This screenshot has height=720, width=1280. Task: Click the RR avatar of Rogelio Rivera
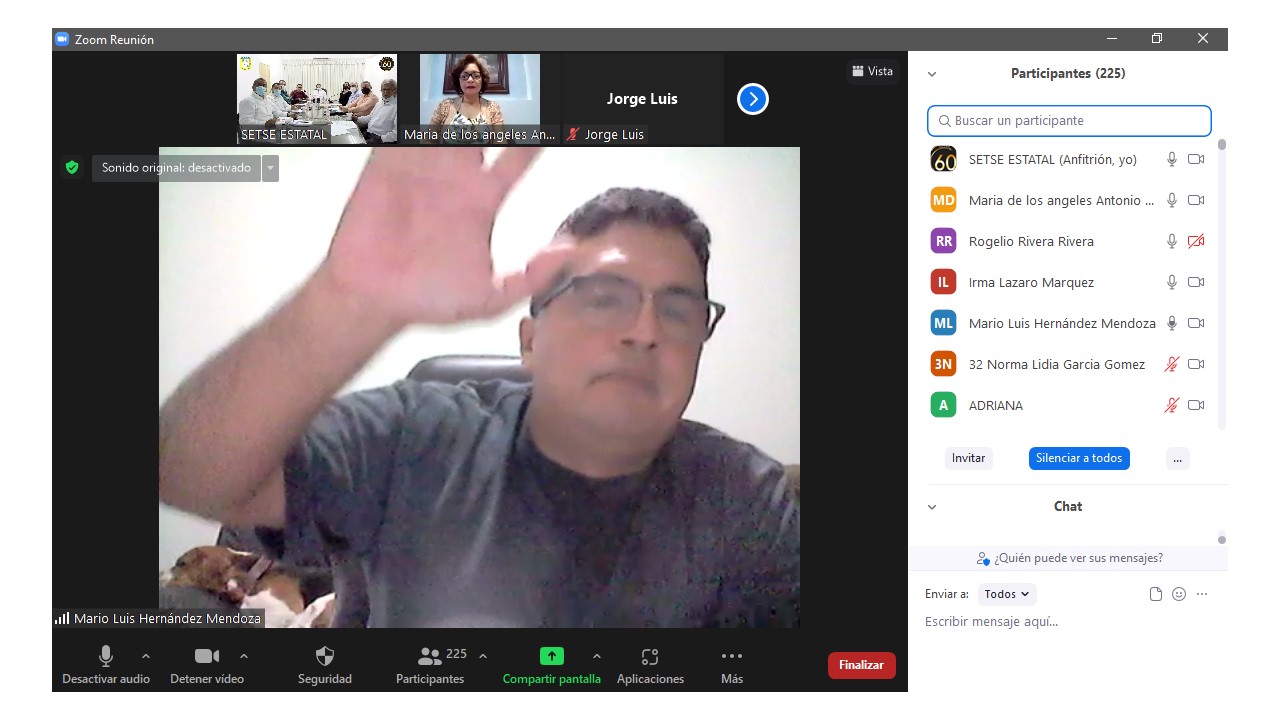click(x=943, y=241)
